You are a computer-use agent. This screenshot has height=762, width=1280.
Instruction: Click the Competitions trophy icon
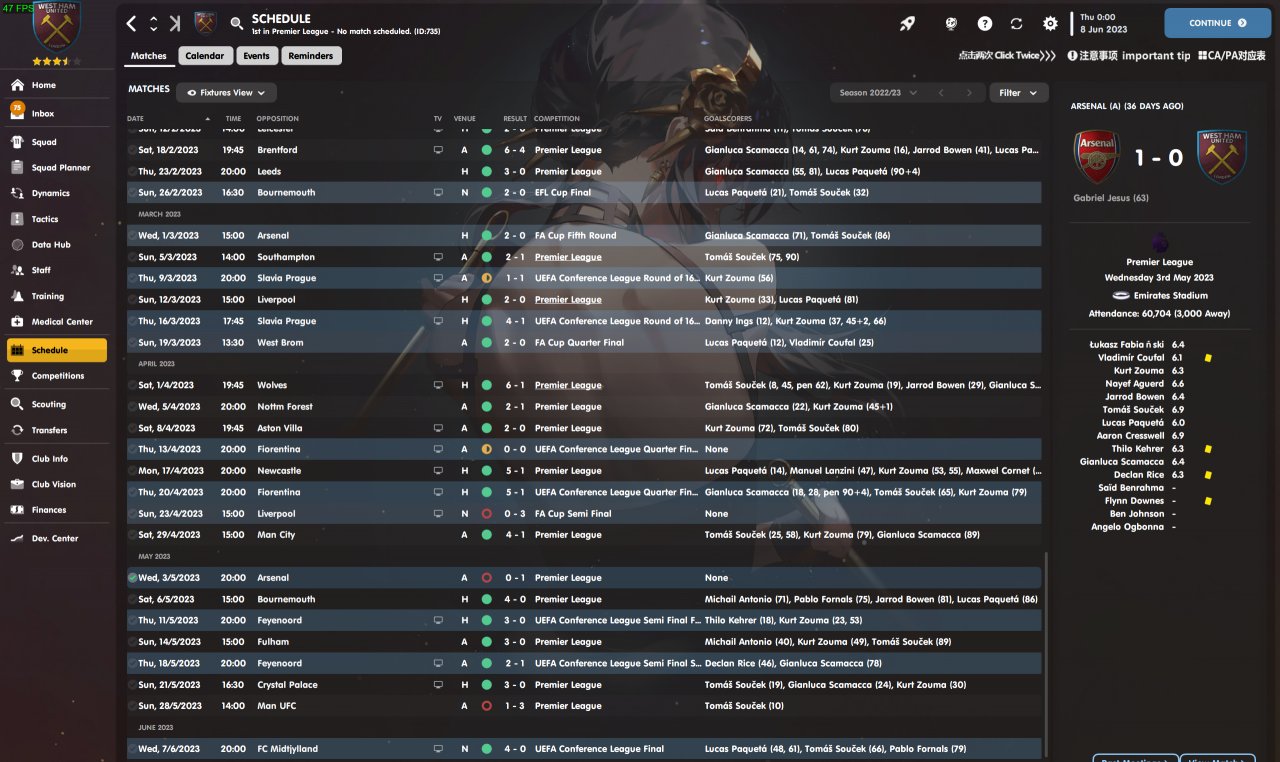click(x=17, y=376)
